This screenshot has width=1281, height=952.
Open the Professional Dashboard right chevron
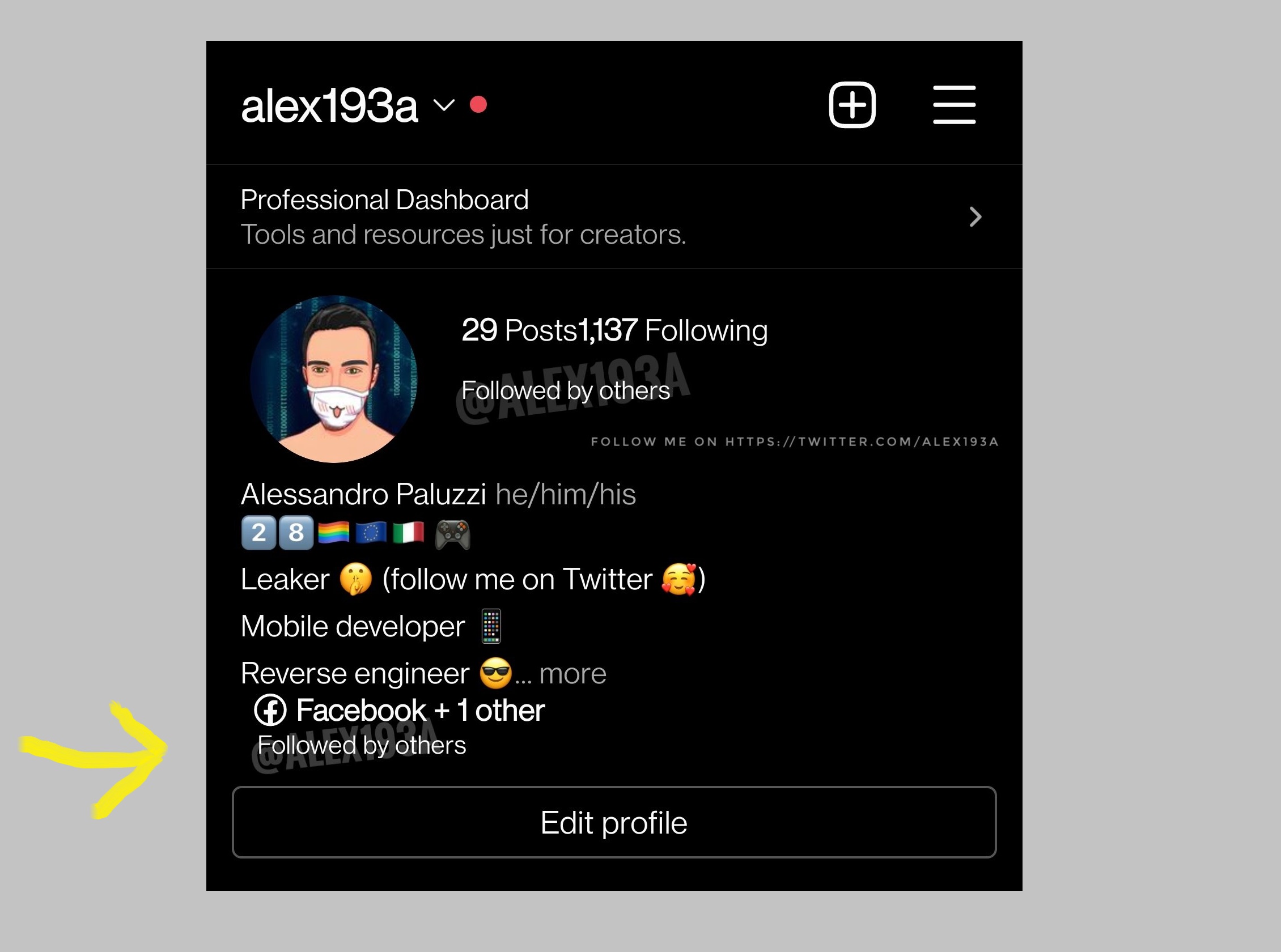point(975,216)
